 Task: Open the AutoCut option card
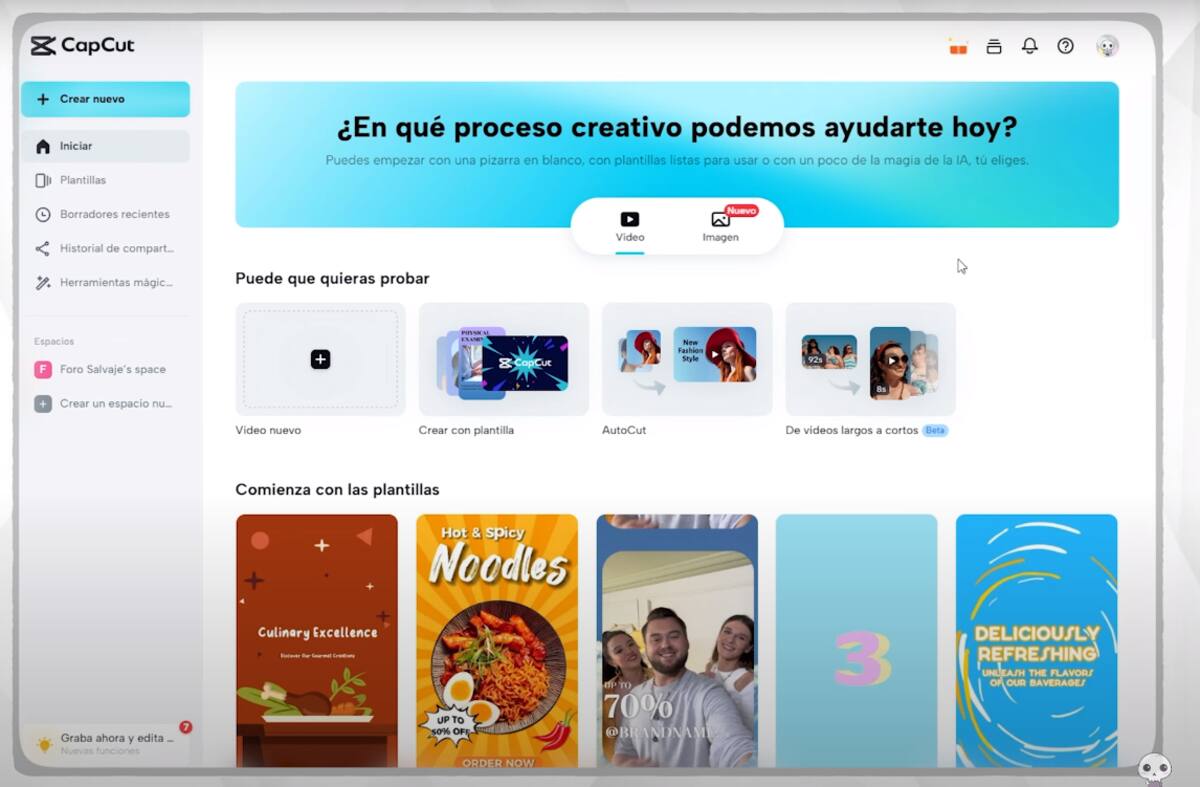(687, 359)
